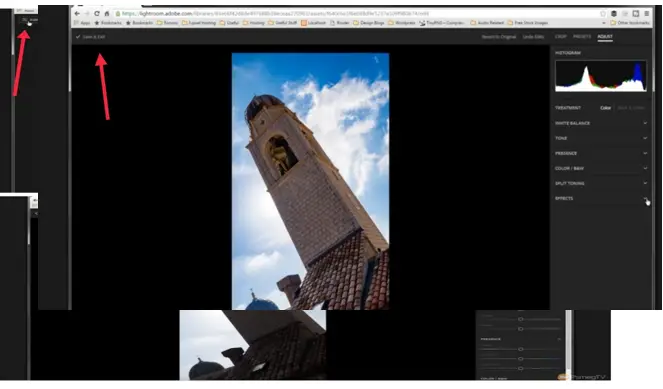Reload the Lightroom page
Viewport: 663px width, 389px height.
96,14
